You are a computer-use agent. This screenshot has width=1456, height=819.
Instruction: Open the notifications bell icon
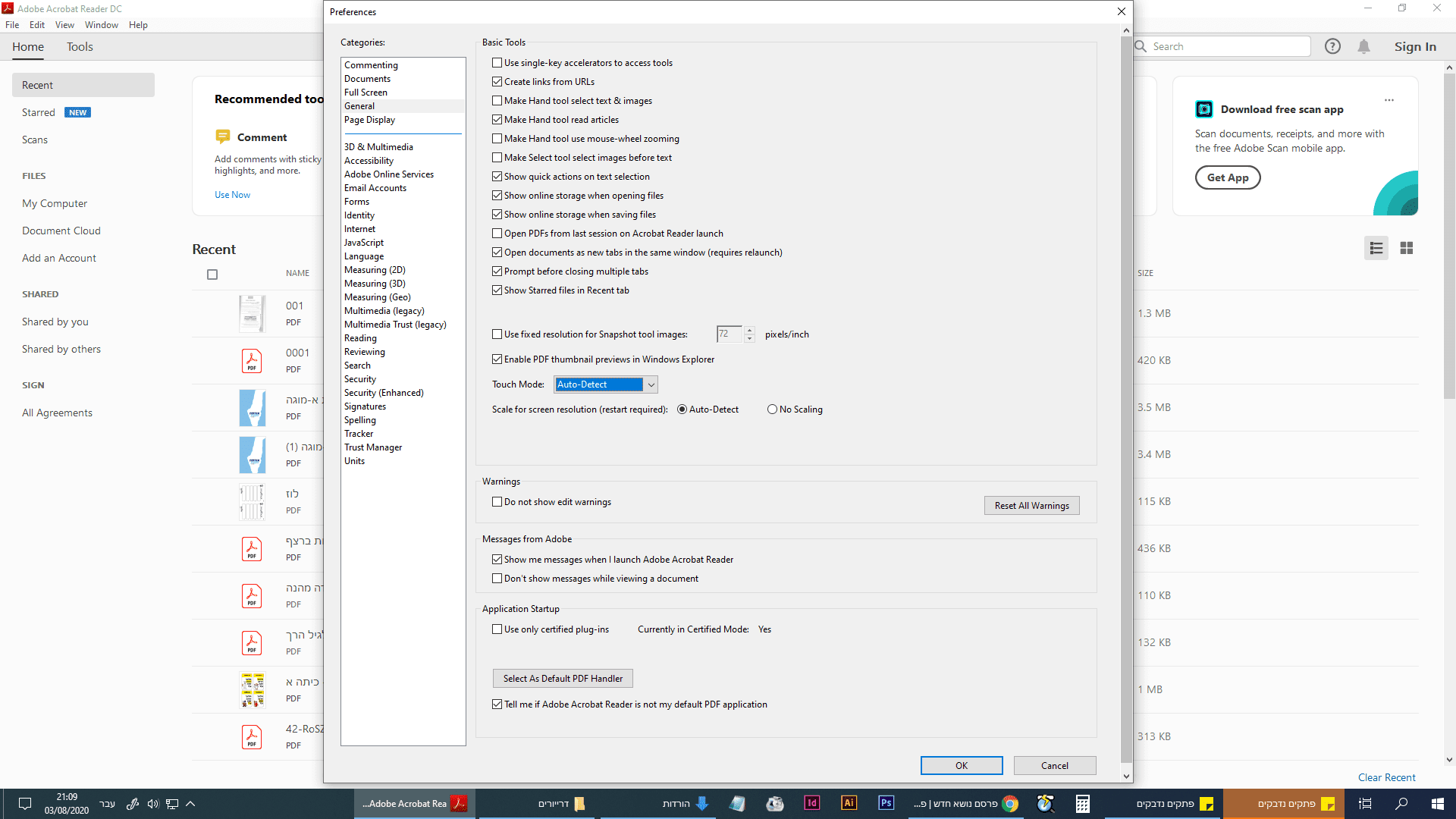tap(1363, 46)
